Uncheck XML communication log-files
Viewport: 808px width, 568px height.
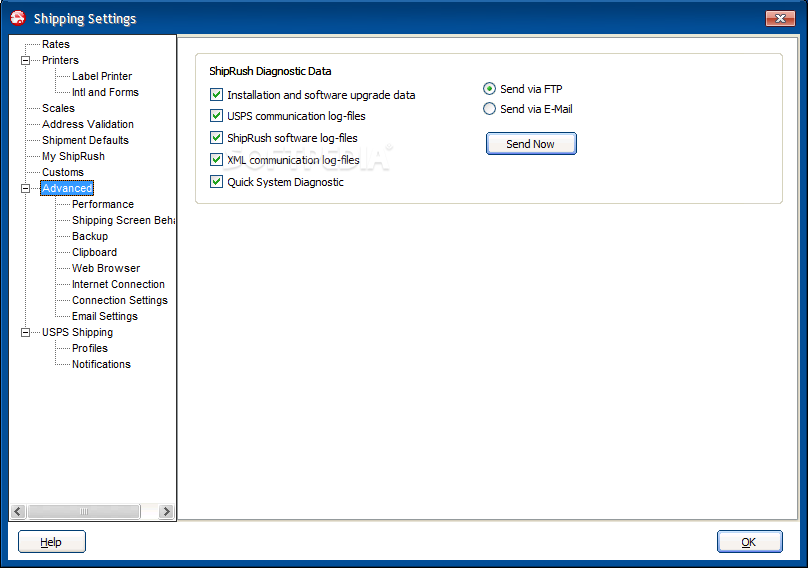216,160
